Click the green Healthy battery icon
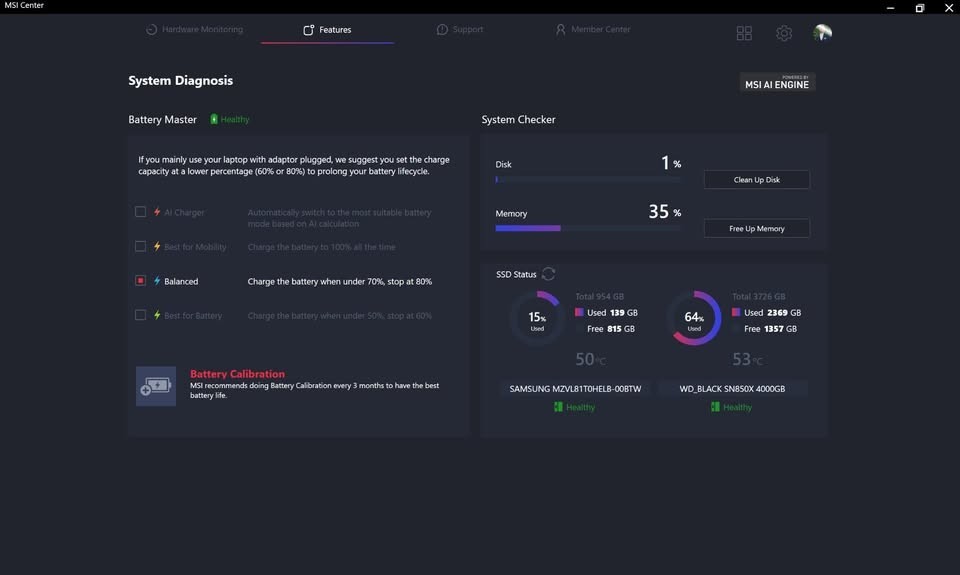This screenshot has width=960, height=575. click(214, 119)
